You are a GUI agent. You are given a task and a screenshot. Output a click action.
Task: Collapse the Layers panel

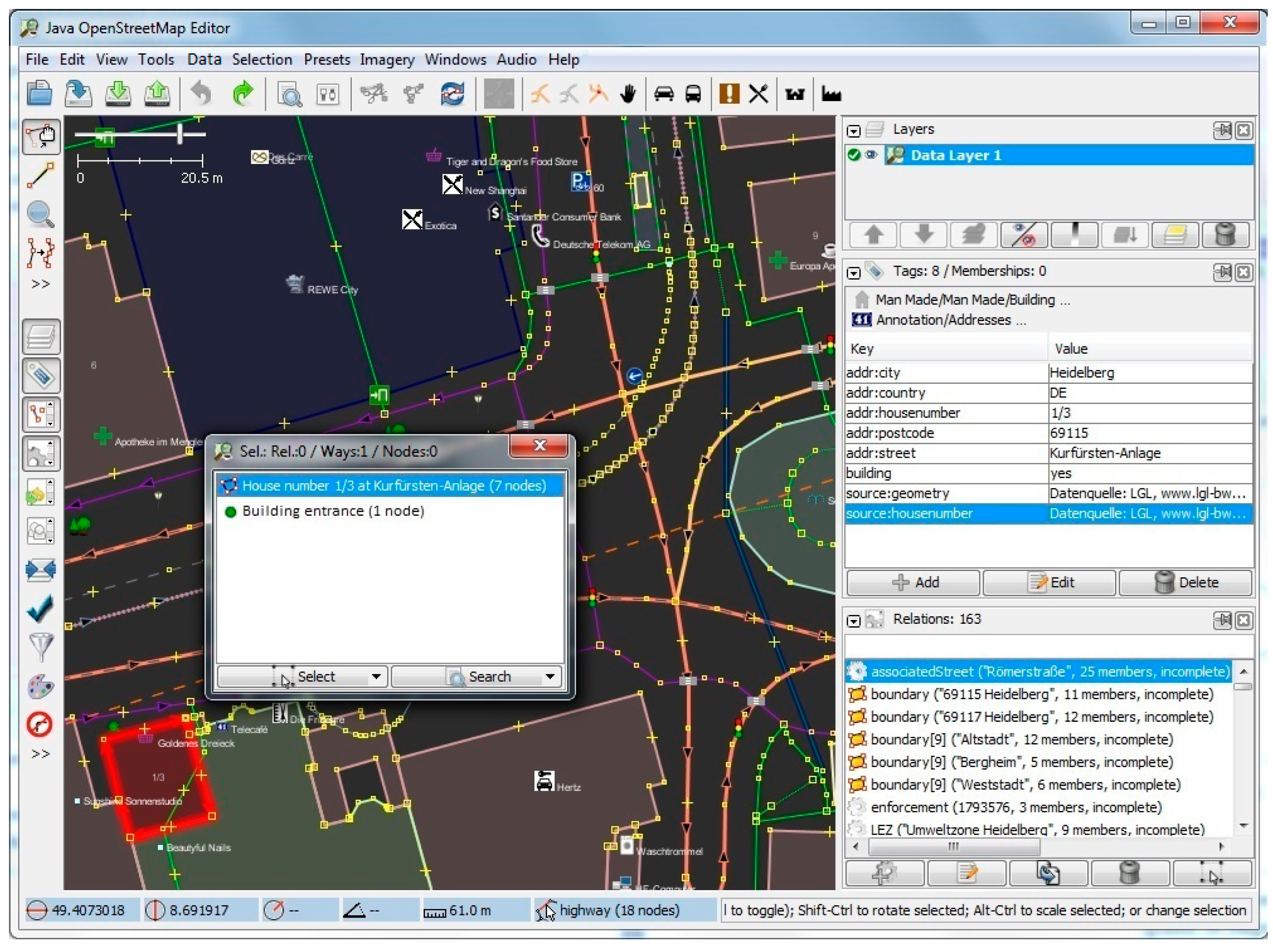coord(854,131)
